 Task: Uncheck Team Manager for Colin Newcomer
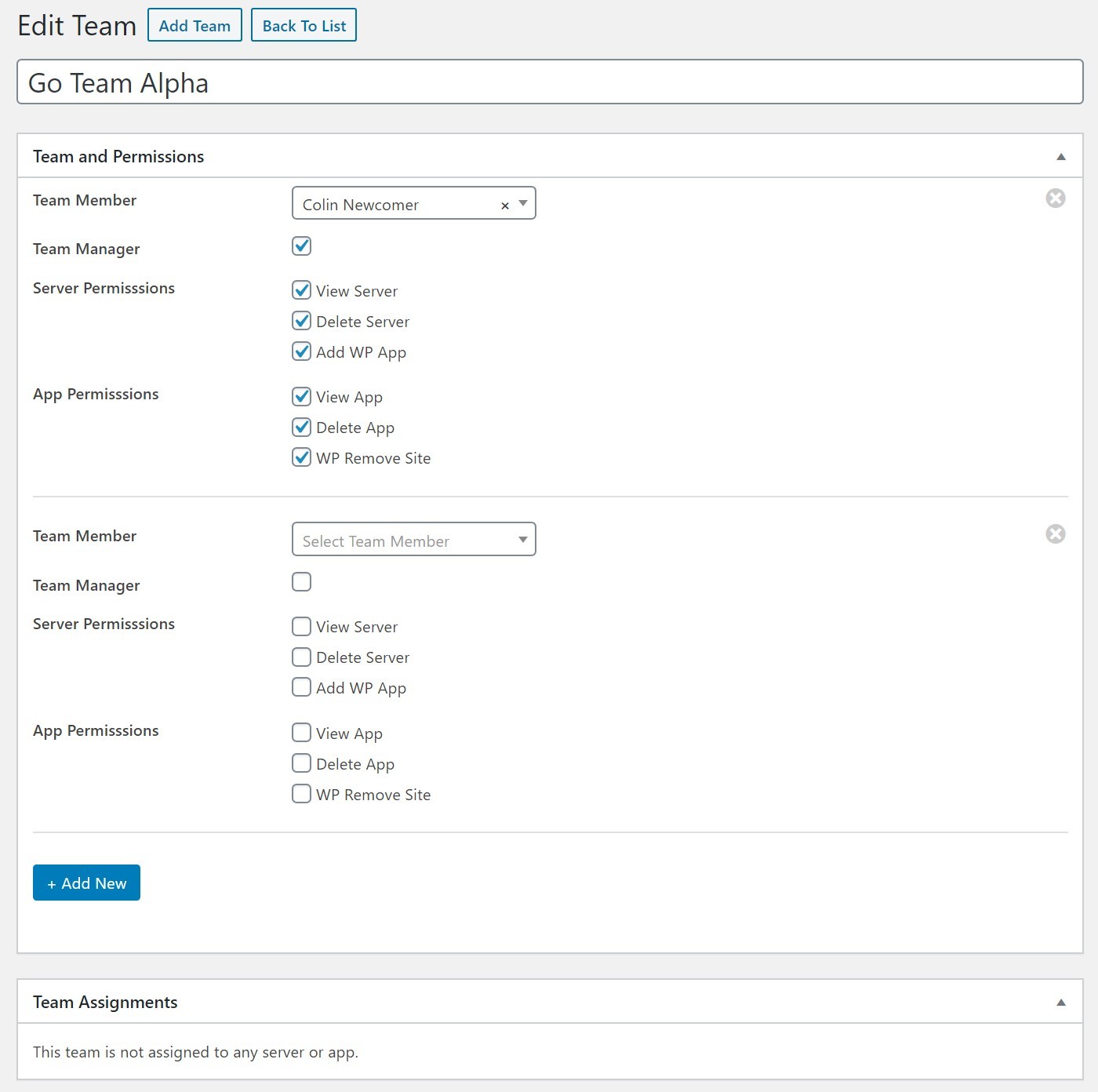pos(301,246)
